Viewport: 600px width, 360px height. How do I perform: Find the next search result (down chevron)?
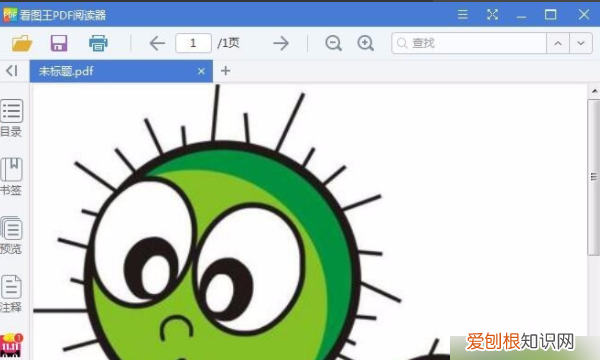(x=581, y=43)
